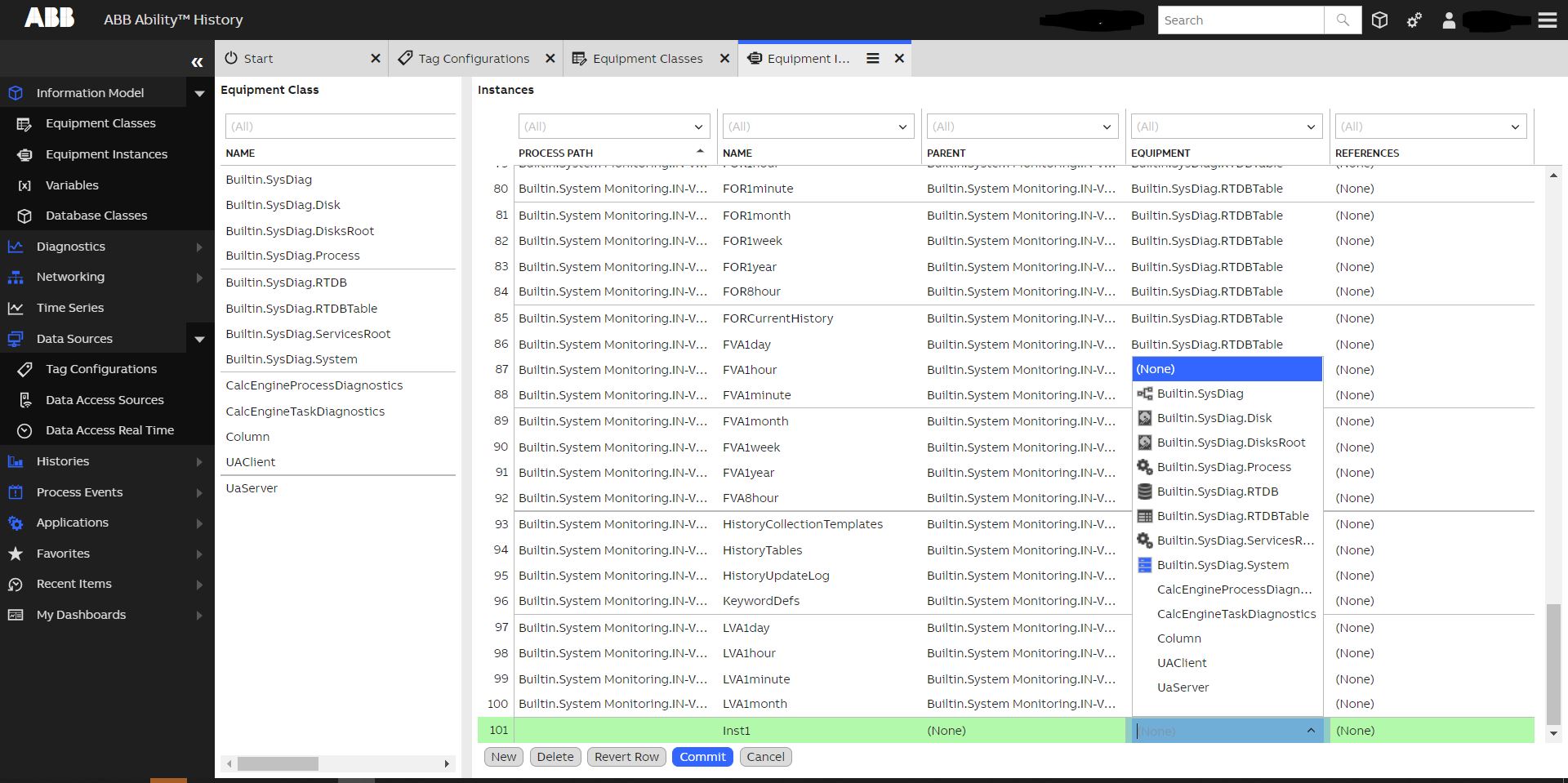The width and height of the screenshot is (1568, 783).
Task: Click the Recent Items icon
Action: click(16, 584)
